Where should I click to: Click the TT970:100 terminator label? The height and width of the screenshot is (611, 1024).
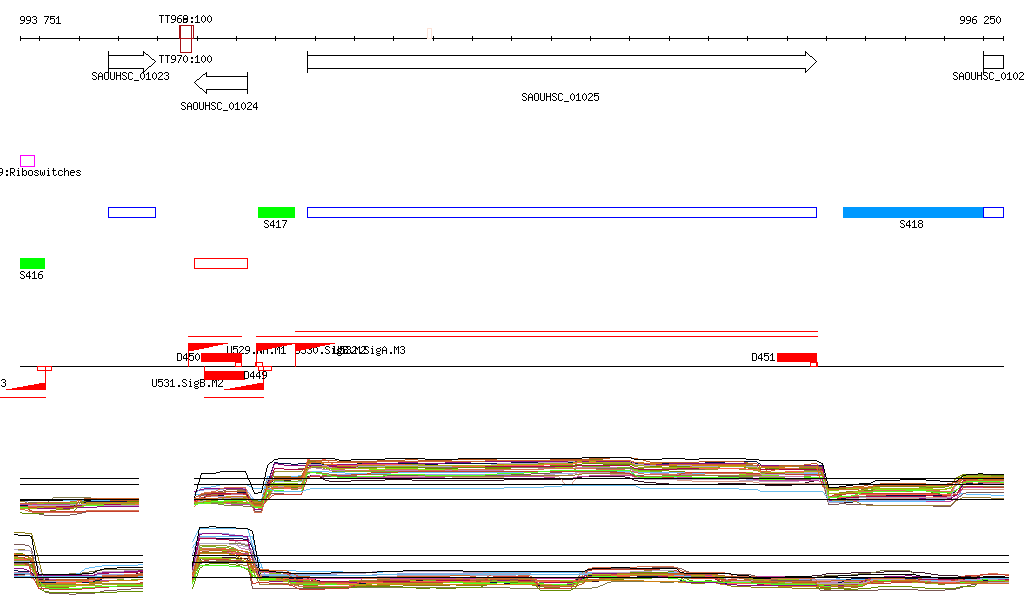pyautogui.click(x=185, y=60)
